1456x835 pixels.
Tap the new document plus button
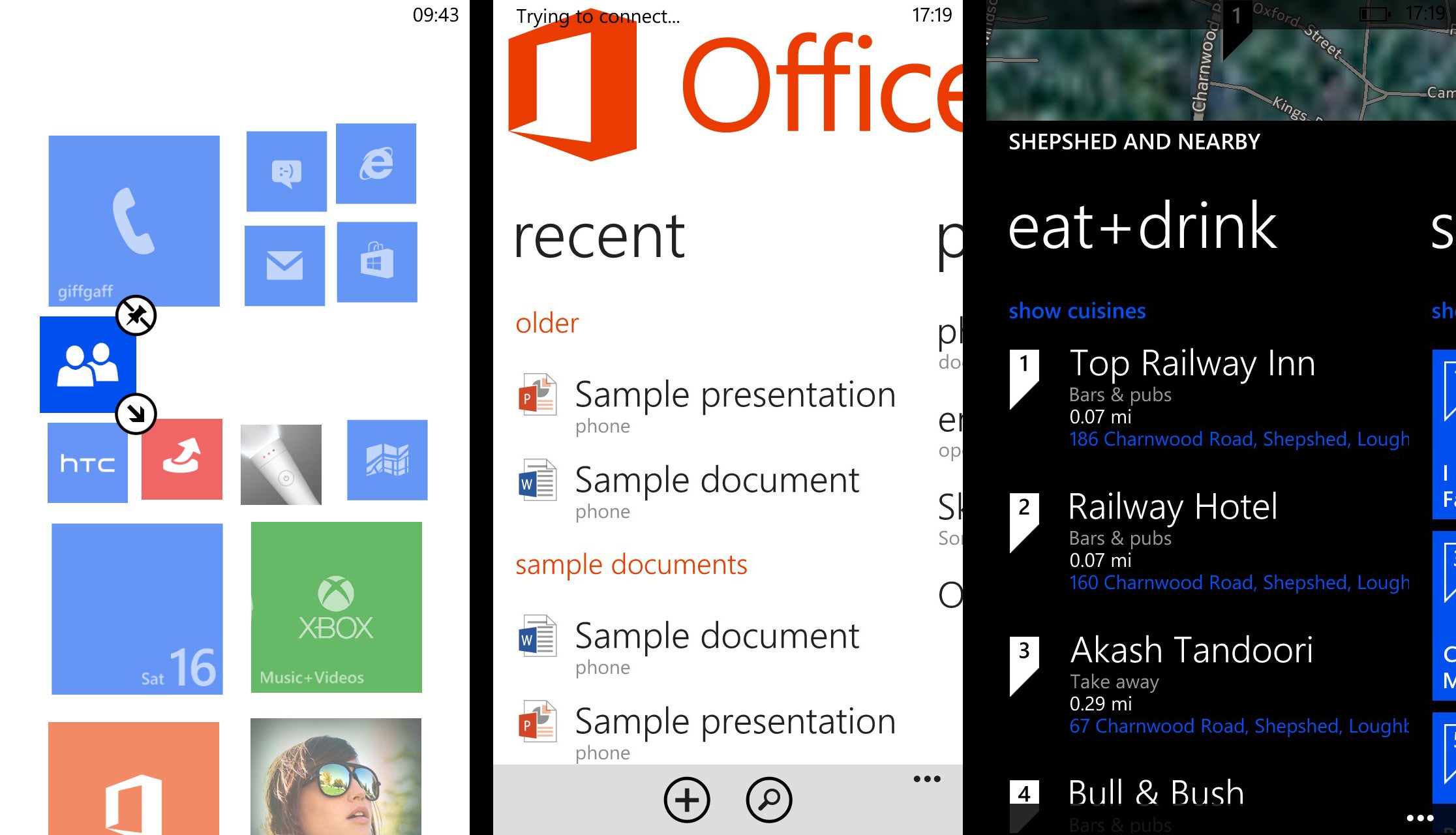pos(687,800)
